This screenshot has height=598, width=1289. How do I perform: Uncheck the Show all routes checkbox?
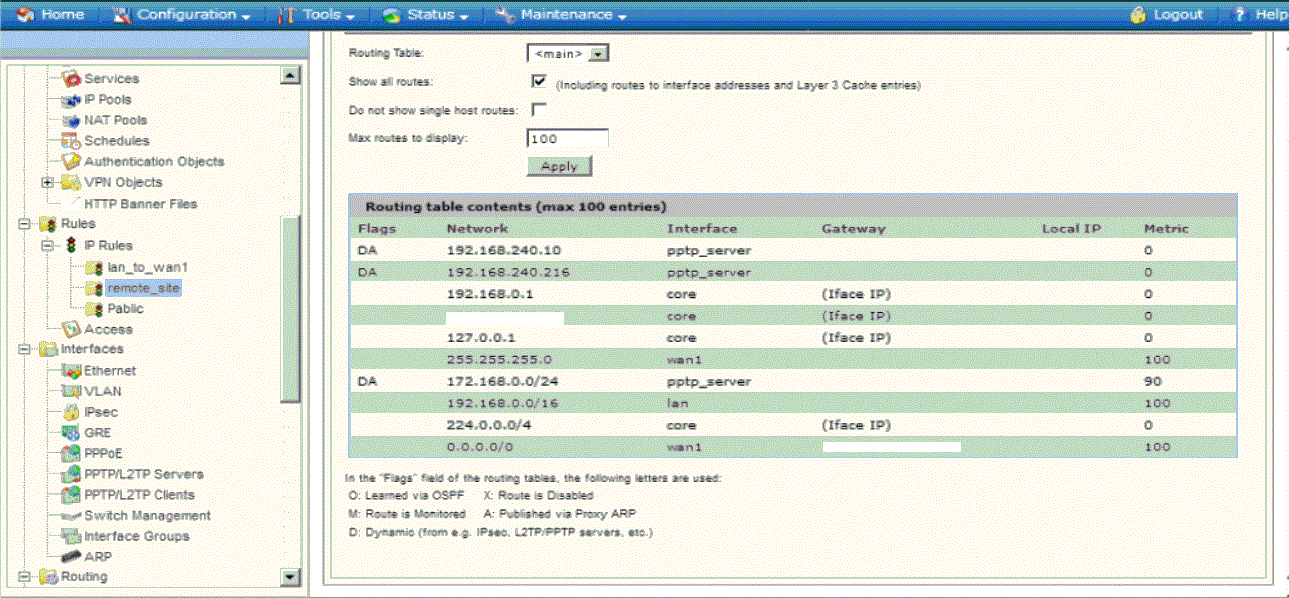click(x=539, y=81)
